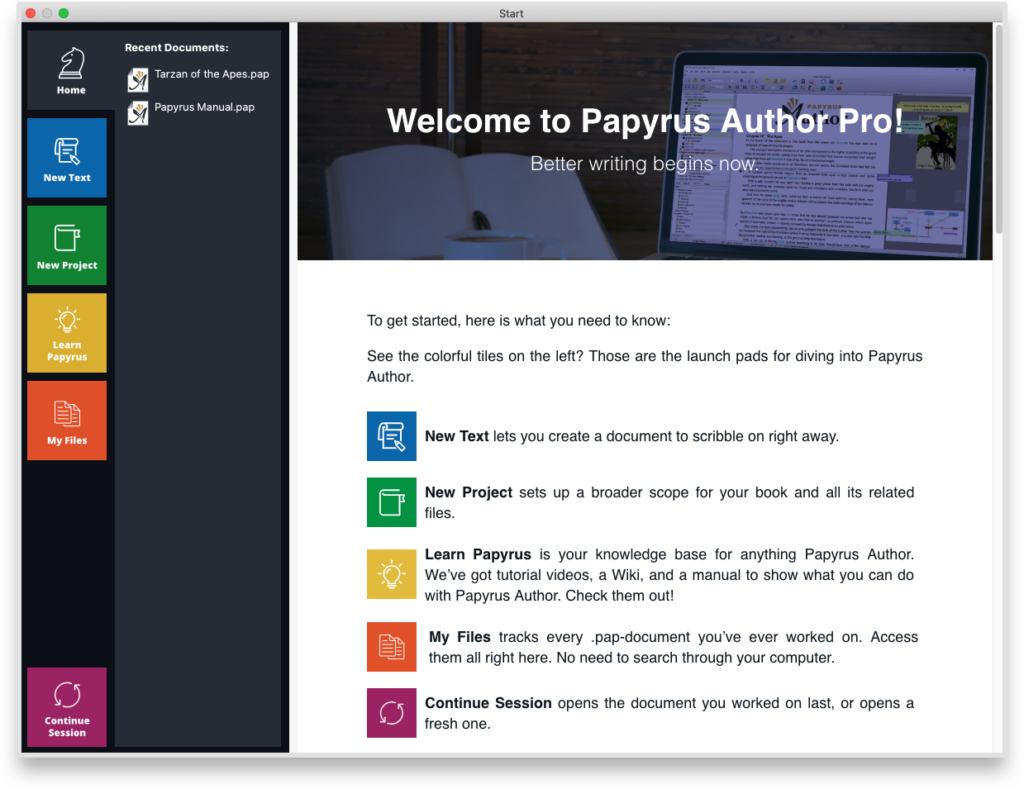This screenshot has height=789, width=1024.
Task: Click the Continue Session purple tile
Action: (67, 707)
